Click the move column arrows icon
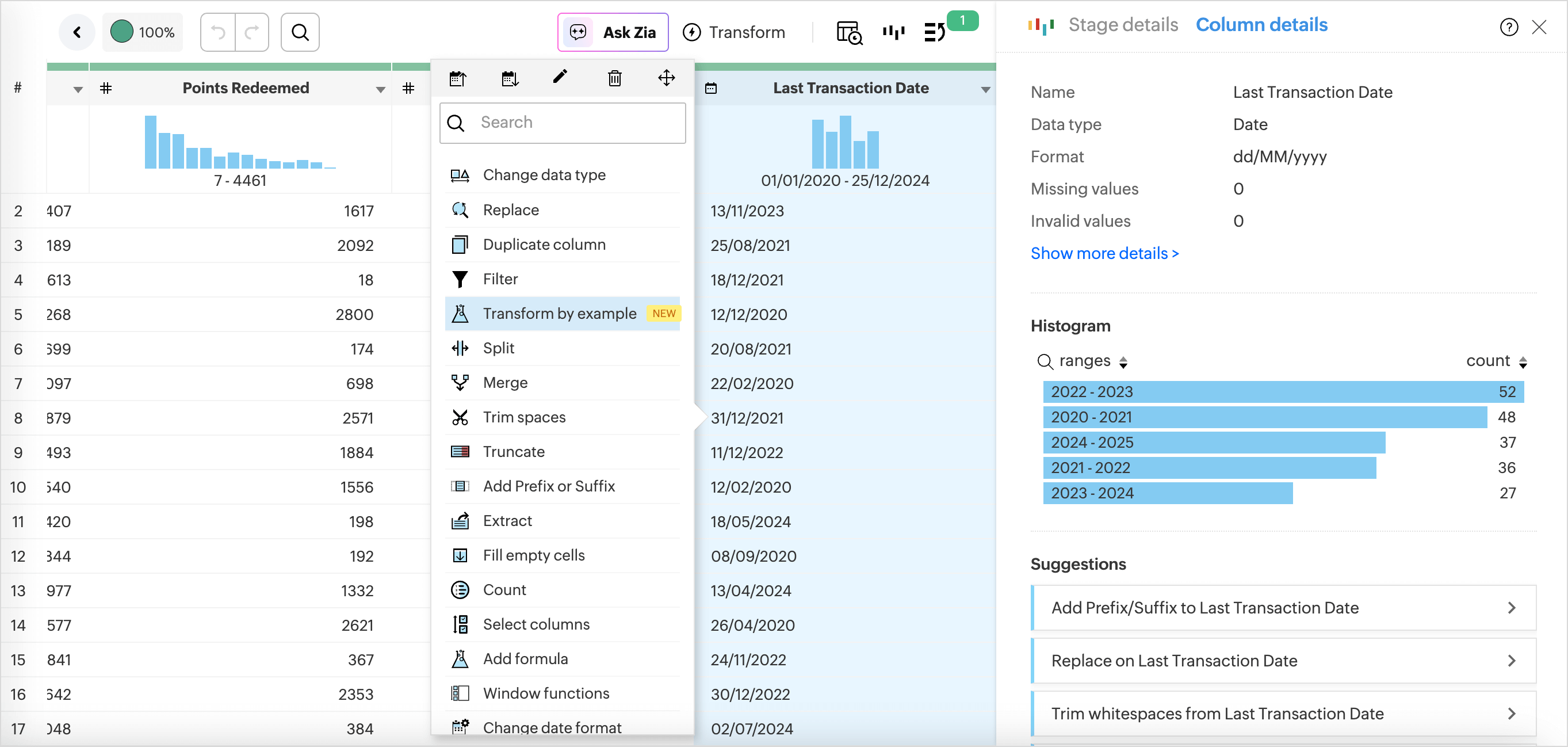This screenshot has width=1568, height=747. (x=666, y=78)
